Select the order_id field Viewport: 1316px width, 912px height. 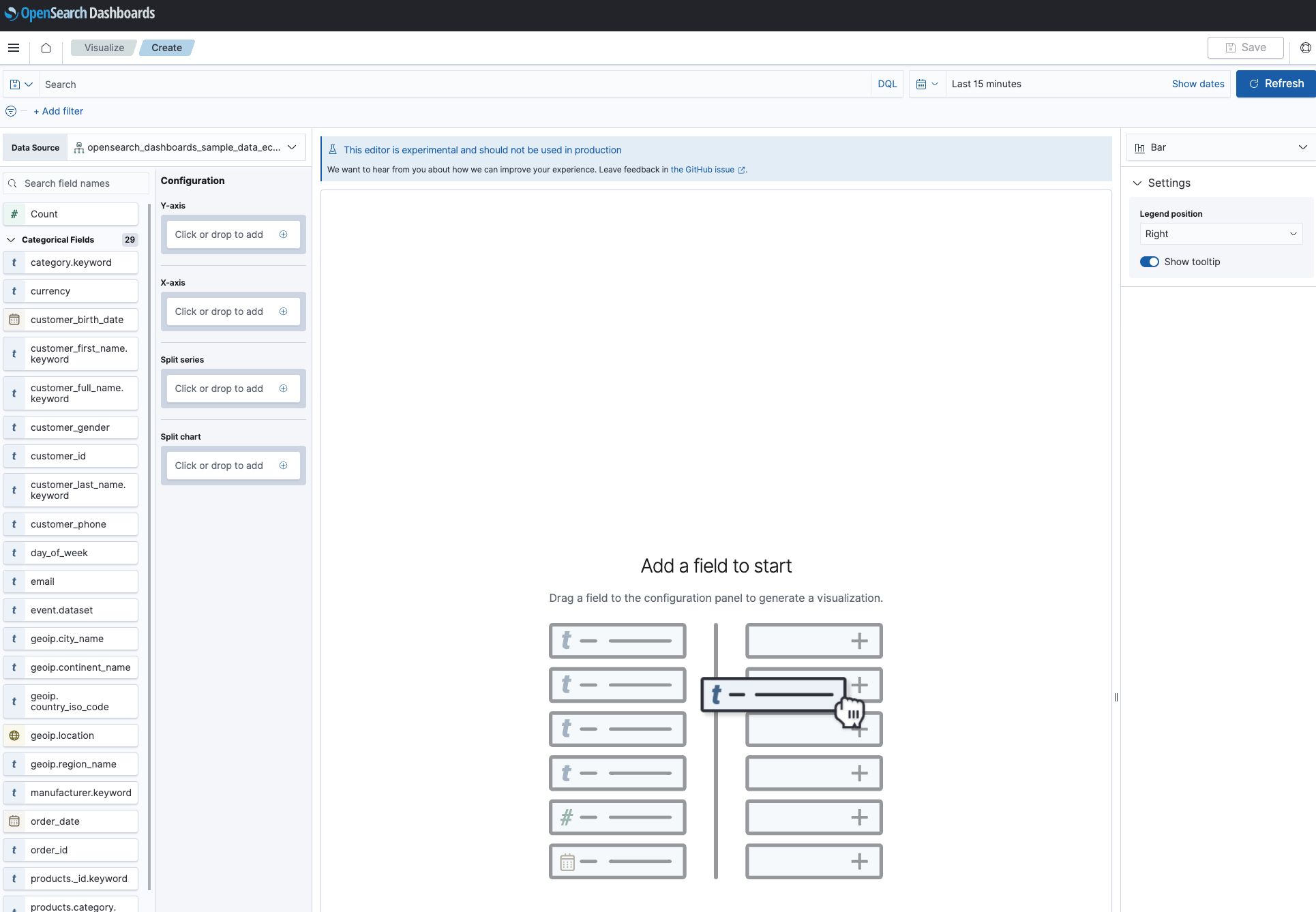pos(71,850)
